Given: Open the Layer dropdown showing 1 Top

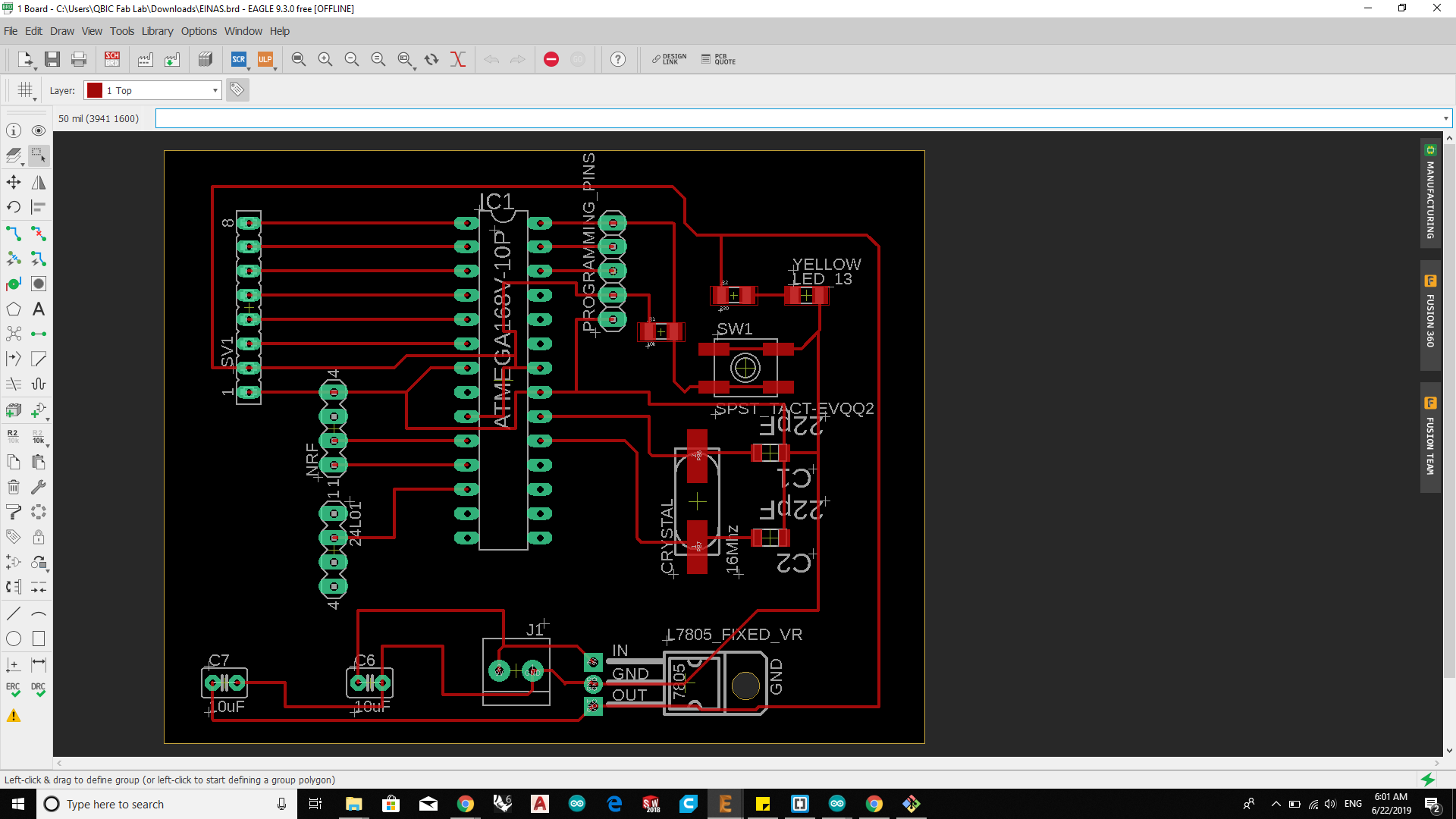Looking at the screenshot, I should coord(152,90).
